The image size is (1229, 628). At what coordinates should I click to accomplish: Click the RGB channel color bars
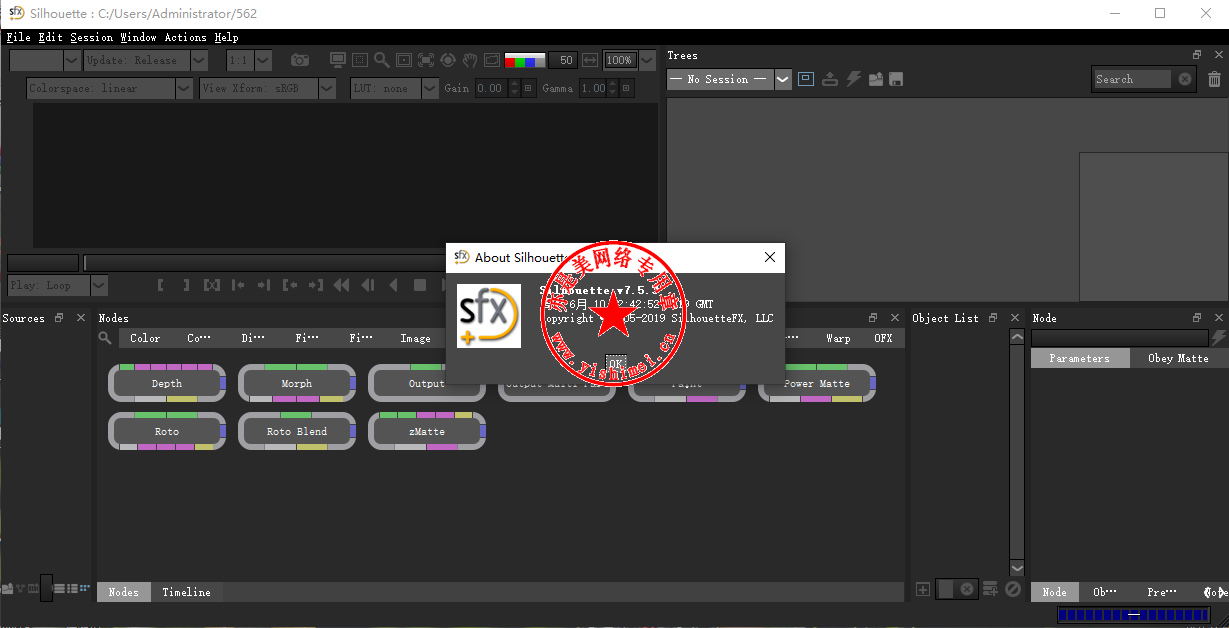click(525, 60)
